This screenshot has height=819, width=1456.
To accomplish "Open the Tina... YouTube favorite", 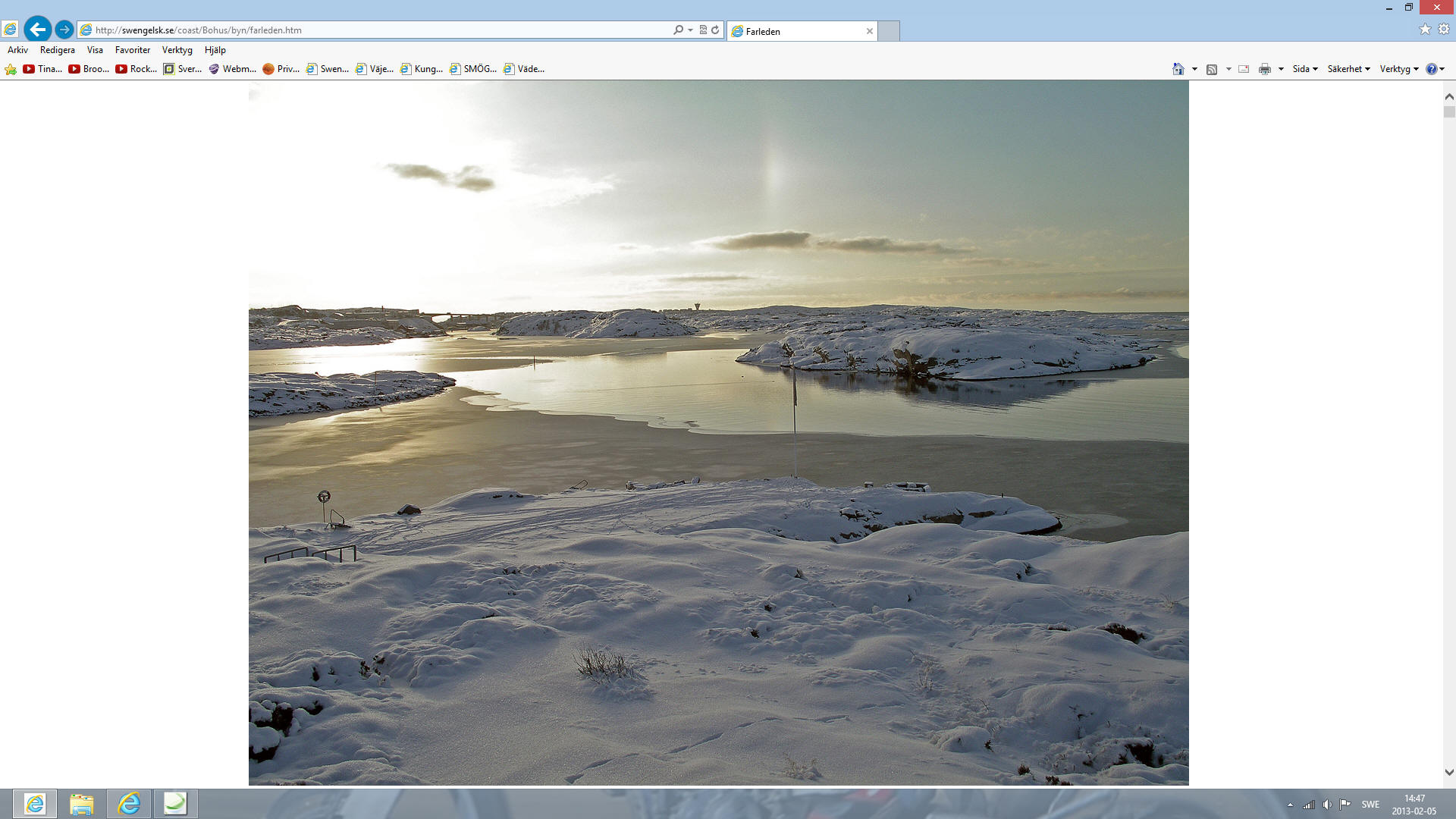I will (x=42, y=69).
